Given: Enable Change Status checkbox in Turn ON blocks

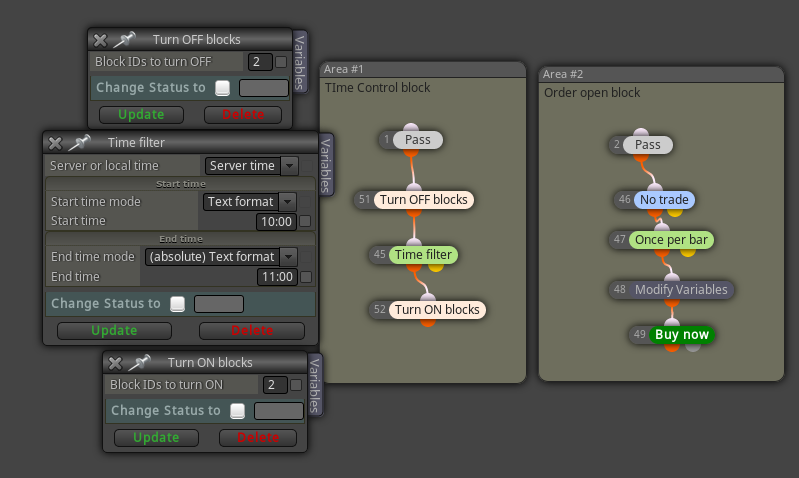Looking at the screenshot, I should (237, 411).
